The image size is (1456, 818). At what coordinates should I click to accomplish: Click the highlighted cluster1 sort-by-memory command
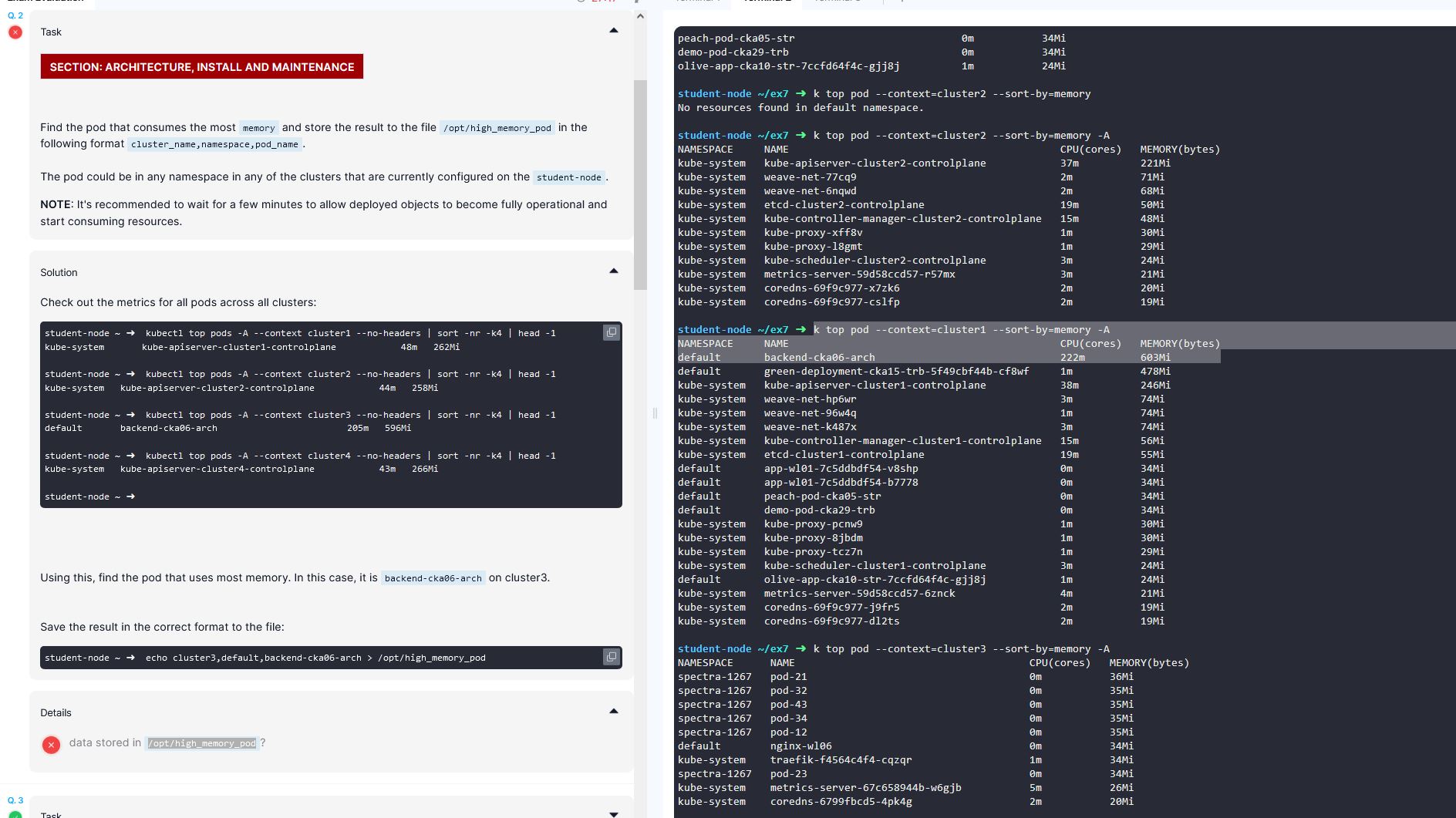[961, 330]
